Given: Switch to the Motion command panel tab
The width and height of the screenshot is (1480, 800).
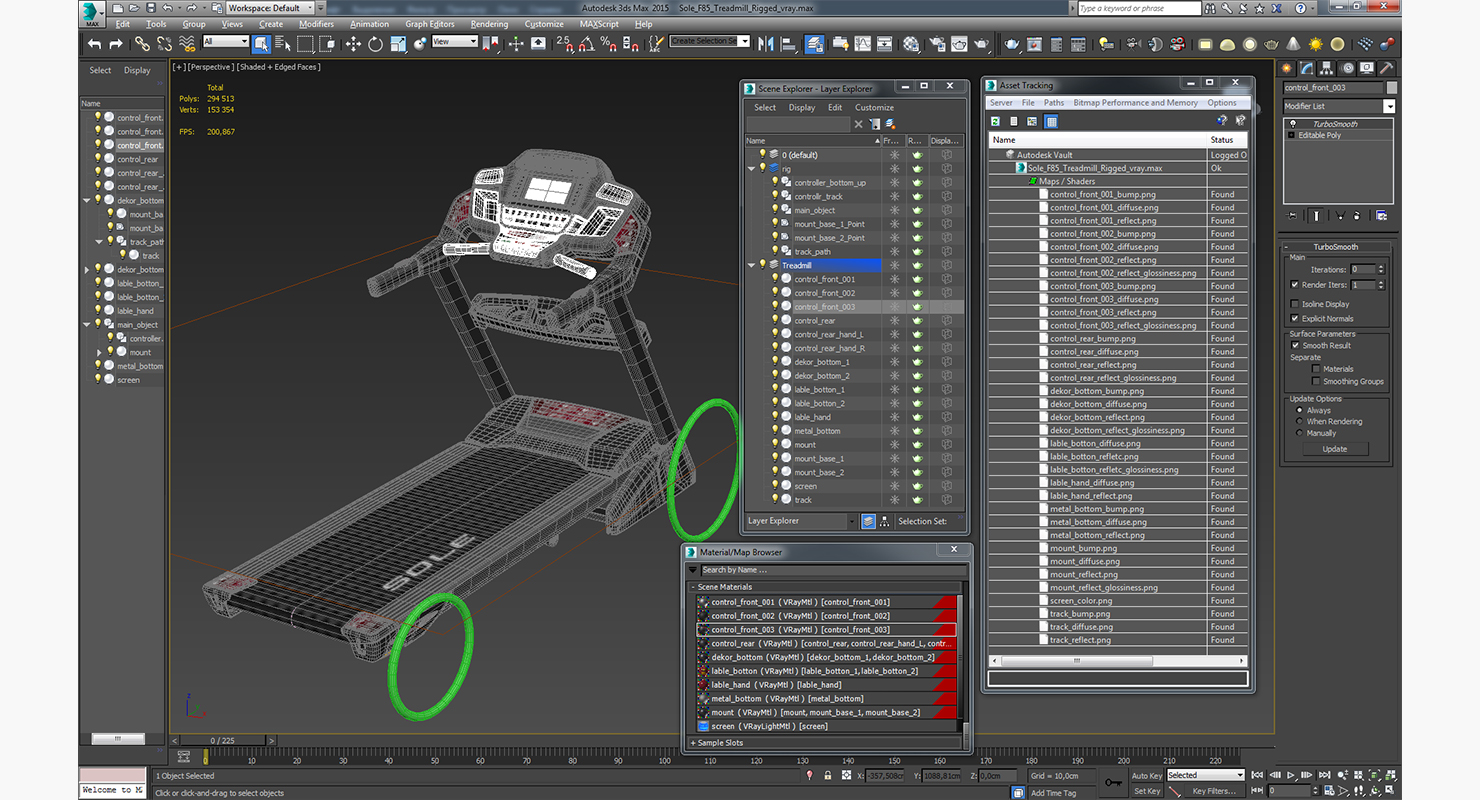Looking at the screenshot, I should coord(1348,68).
